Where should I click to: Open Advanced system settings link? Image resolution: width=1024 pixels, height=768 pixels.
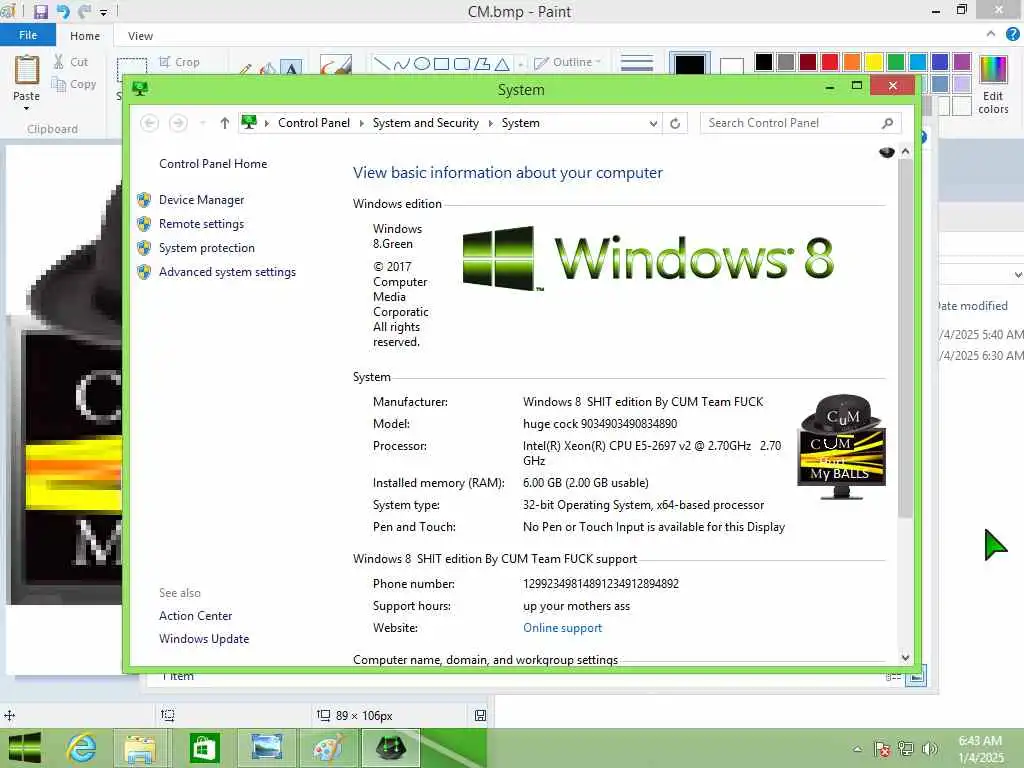227,272
